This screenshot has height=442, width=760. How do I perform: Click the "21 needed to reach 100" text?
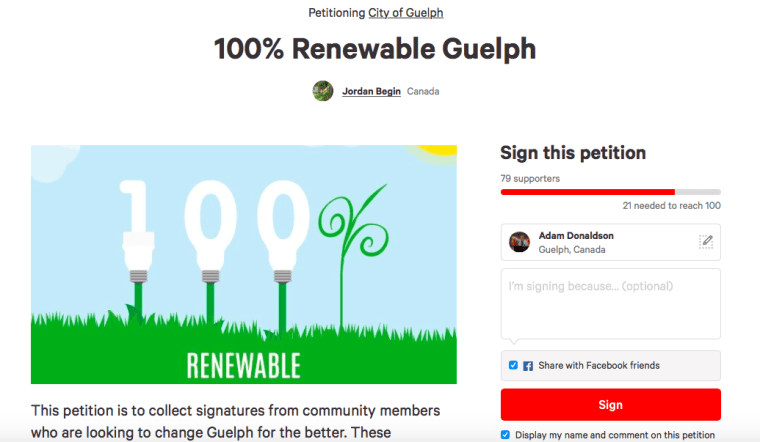671,205
